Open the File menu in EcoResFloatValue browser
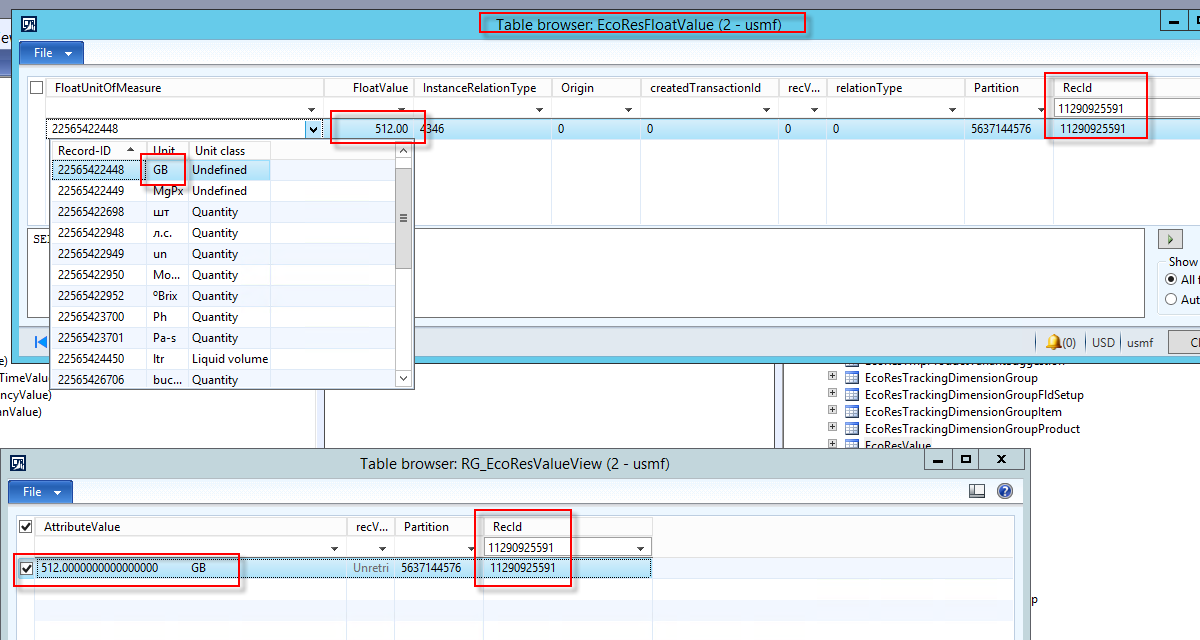 [52, 53]
